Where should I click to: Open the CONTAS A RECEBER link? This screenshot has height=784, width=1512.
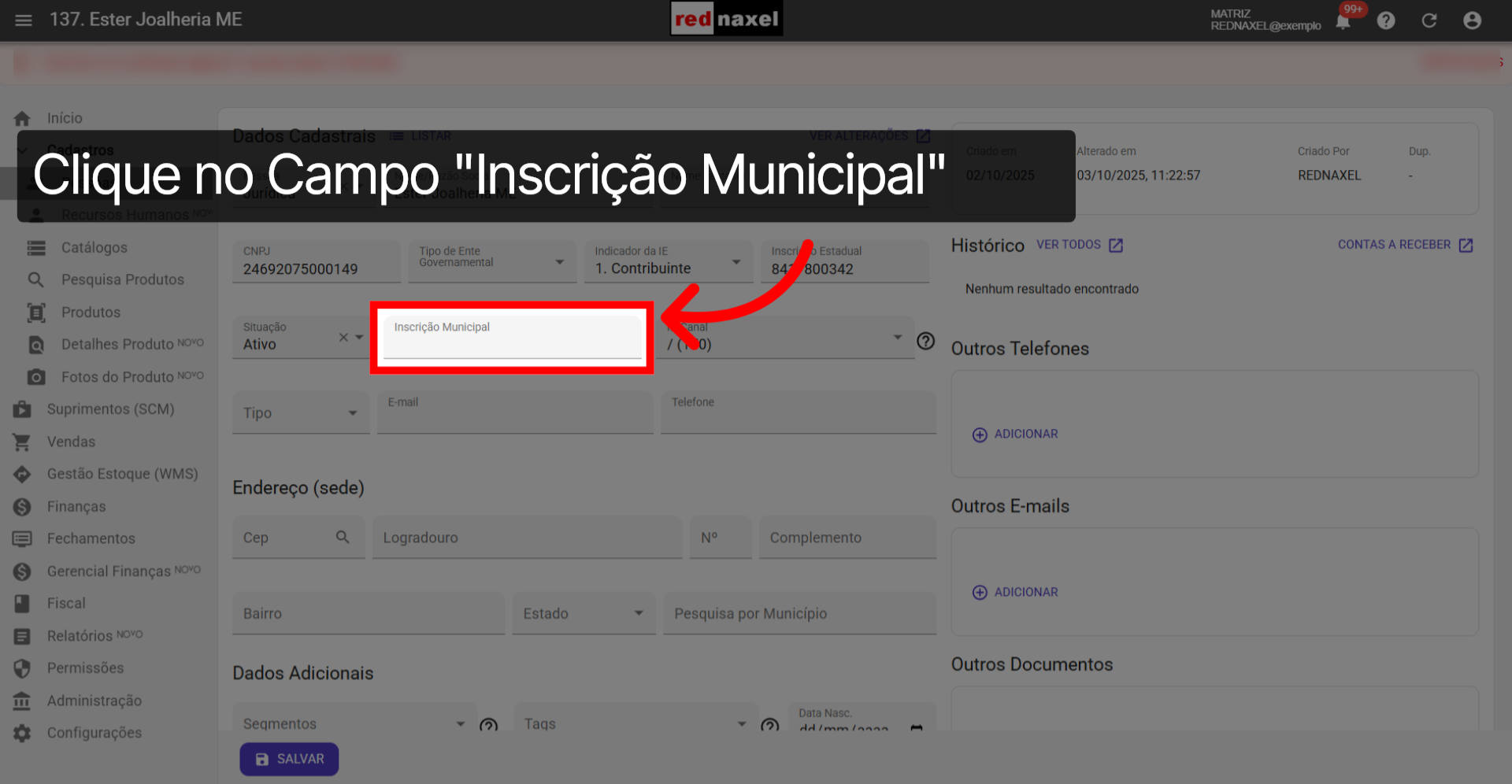point(1394,245)
